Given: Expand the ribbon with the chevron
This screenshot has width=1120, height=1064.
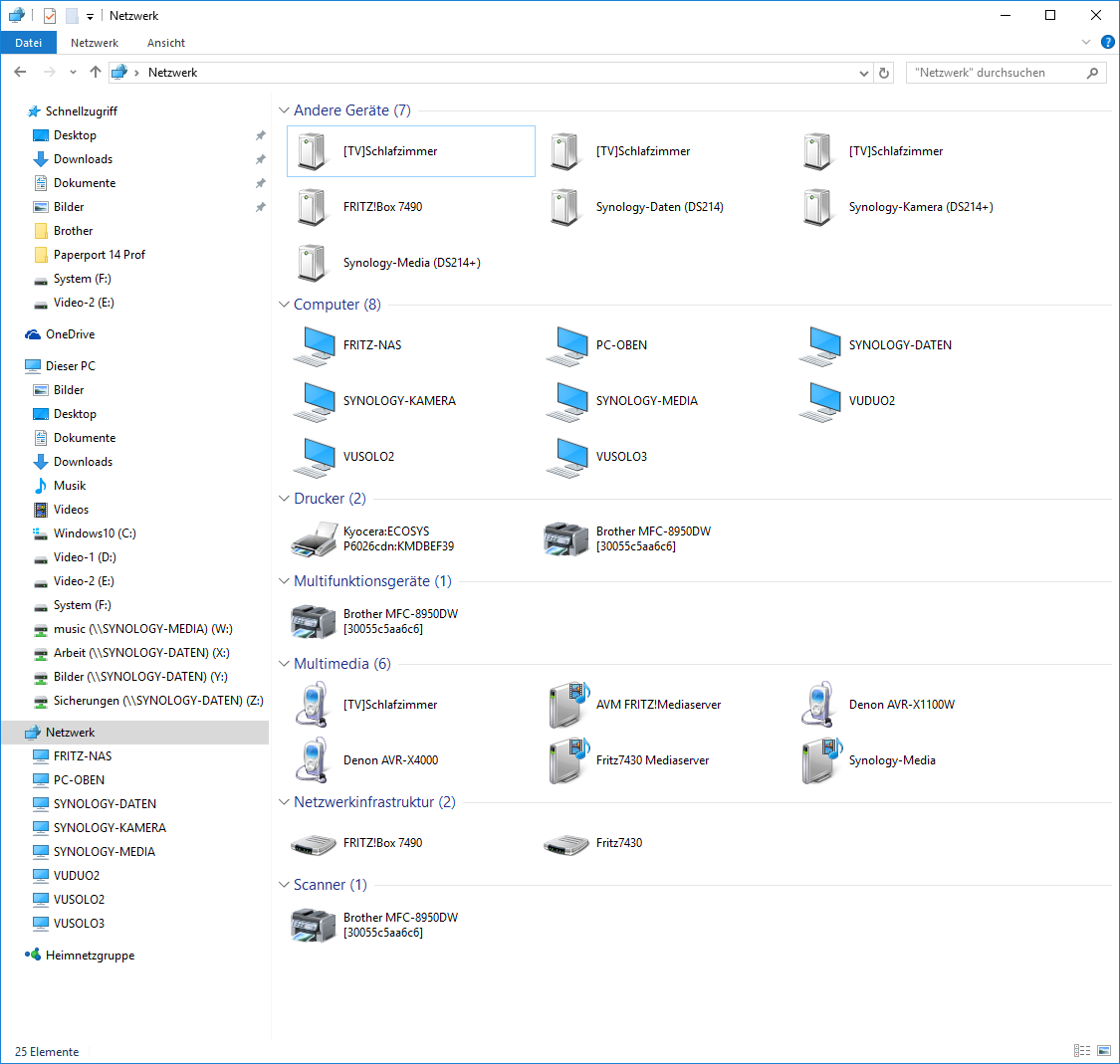Looking at the screenshot, I should 1086,42.
